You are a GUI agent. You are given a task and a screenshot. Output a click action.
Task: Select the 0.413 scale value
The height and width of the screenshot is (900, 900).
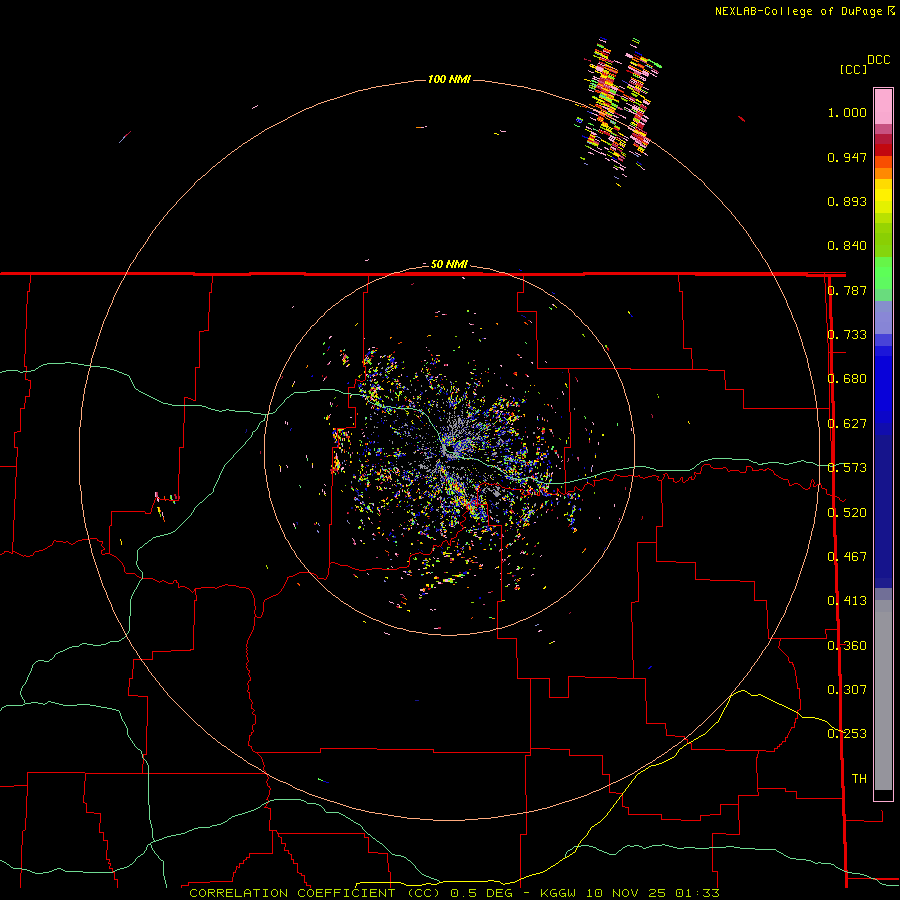pyautogui.click(x=847, y=601)
